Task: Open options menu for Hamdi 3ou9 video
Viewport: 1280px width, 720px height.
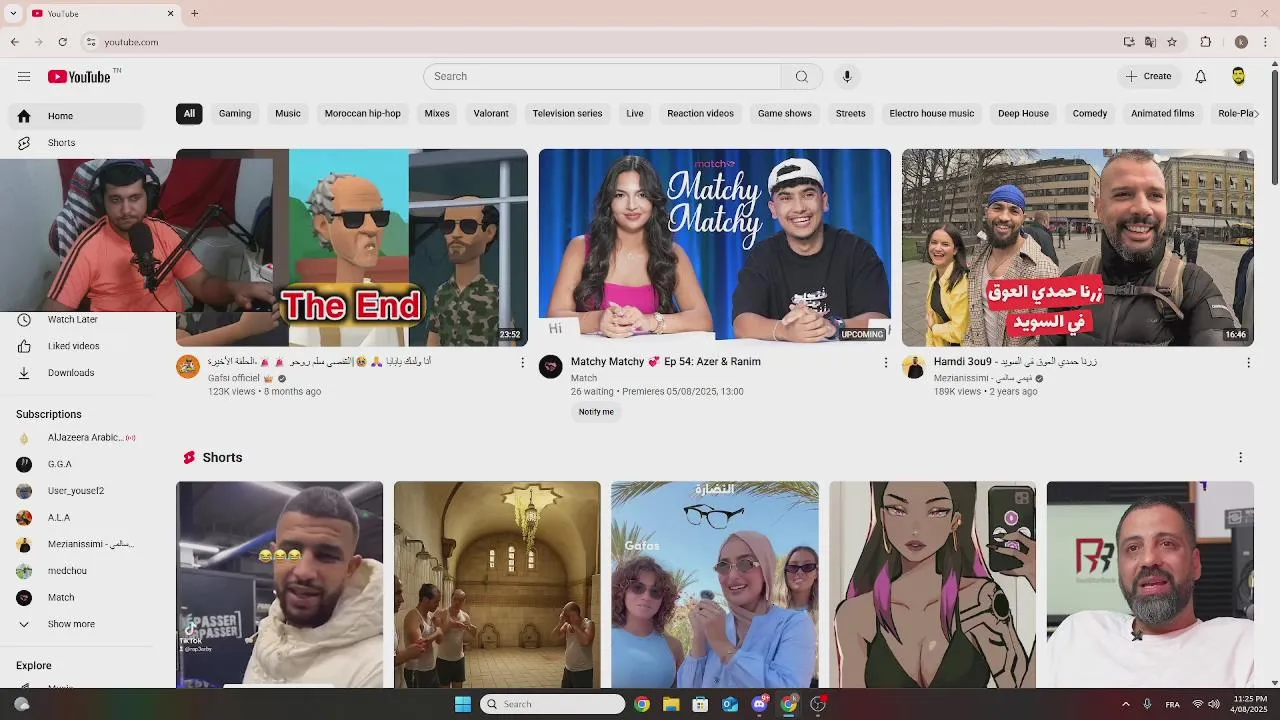Action: coord(1248,363)
